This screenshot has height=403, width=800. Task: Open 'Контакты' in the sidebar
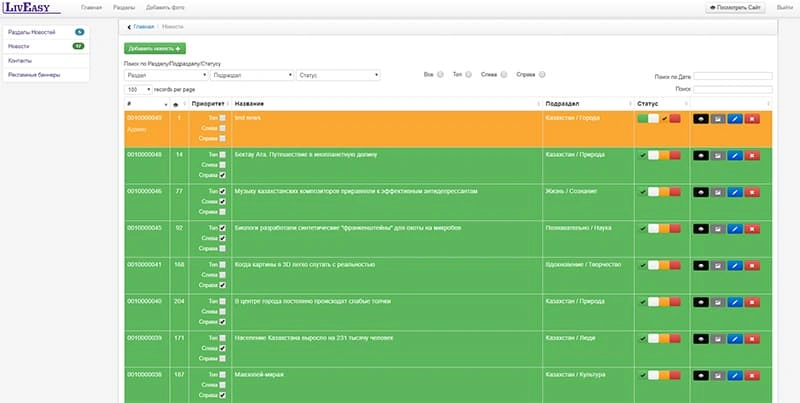46,61
